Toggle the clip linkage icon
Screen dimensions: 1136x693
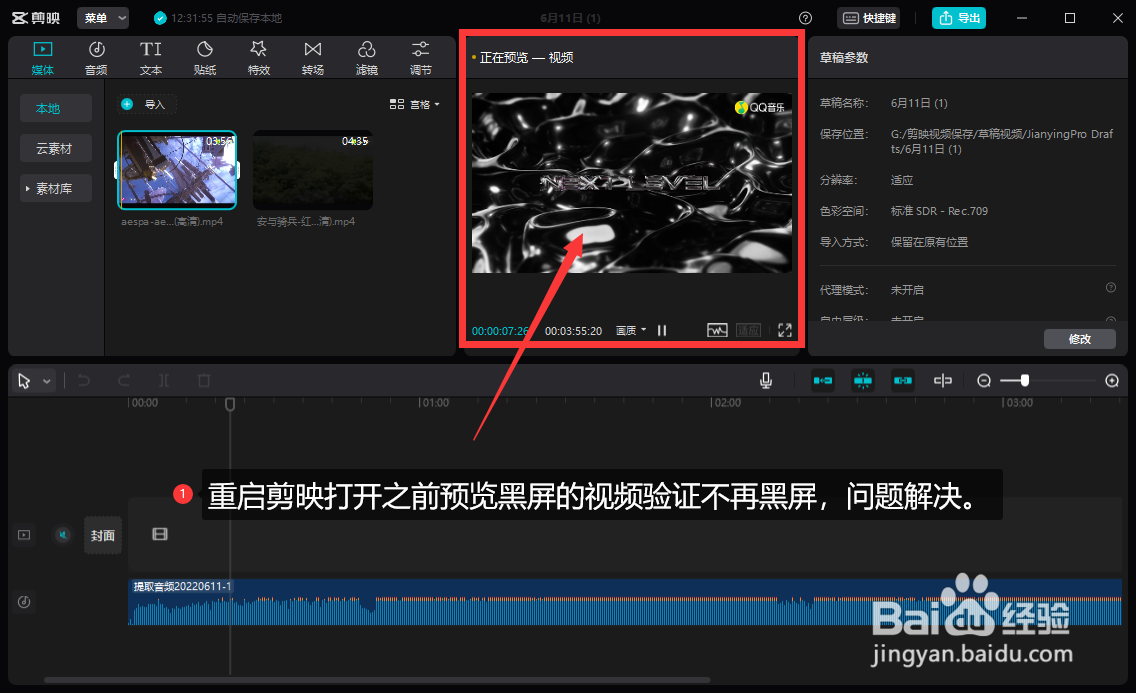903,380
